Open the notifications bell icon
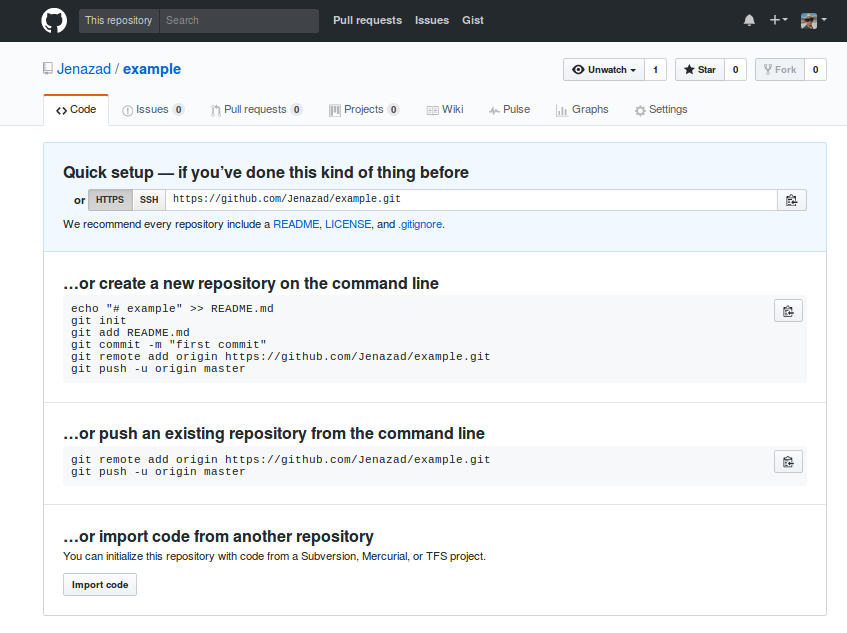 pos(749,21)
